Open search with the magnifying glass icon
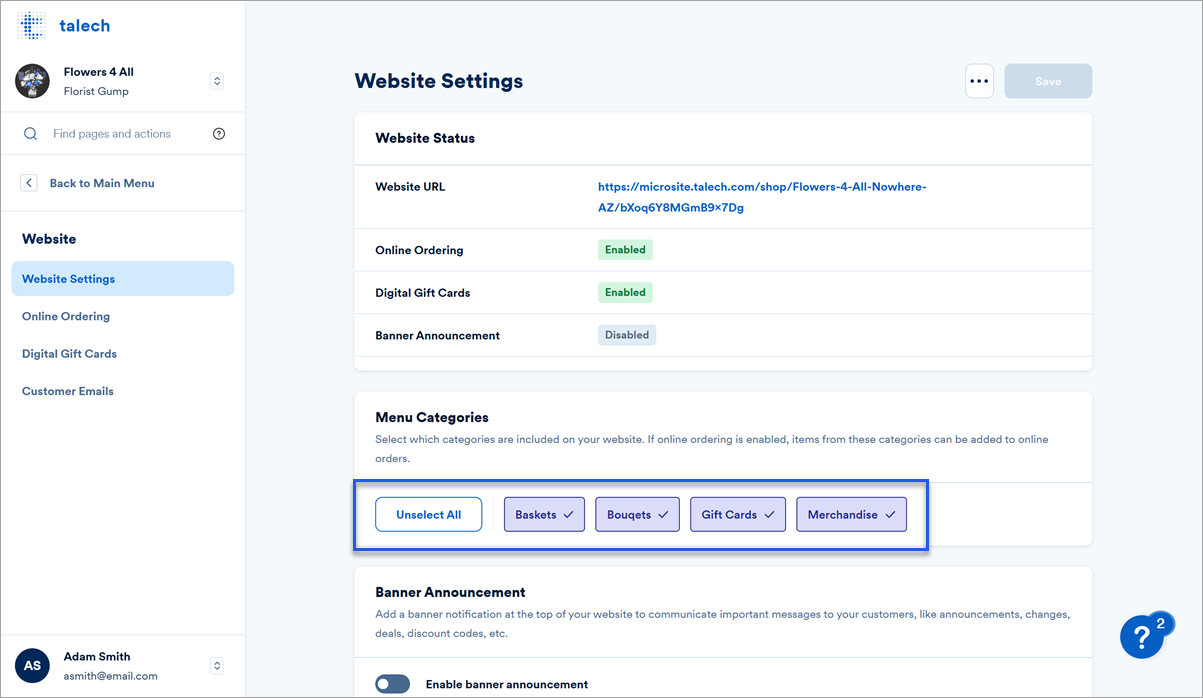The image size is (1203, 698). click(x=30, y=133)
